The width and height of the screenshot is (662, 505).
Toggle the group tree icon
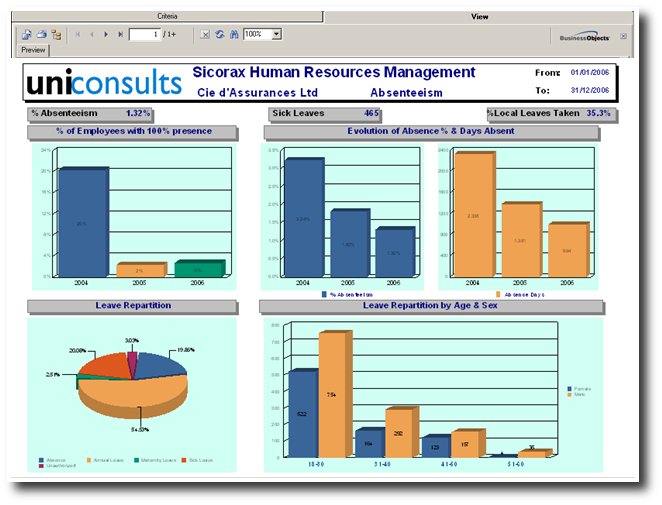[x=56, y=34]
